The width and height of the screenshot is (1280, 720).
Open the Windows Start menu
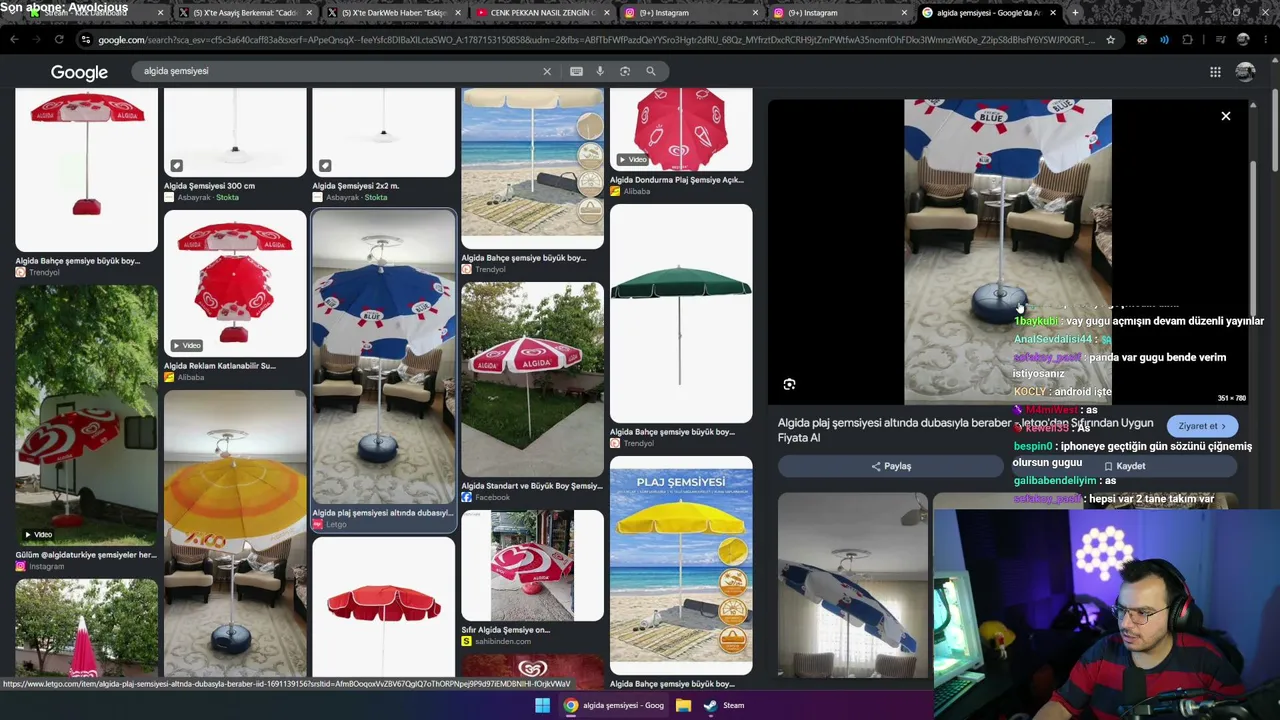click(542, 705)
